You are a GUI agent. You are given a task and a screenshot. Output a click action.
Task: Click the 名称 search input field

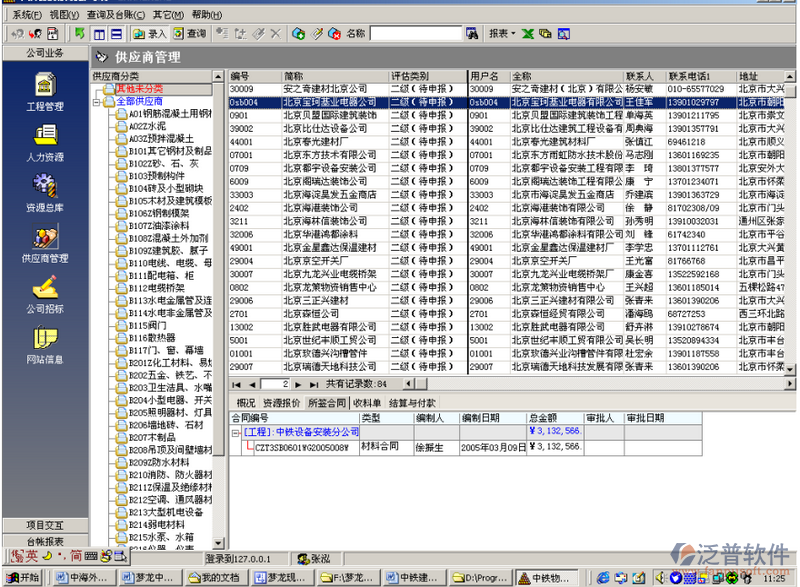pyautogui.click(x=415, y=34)
